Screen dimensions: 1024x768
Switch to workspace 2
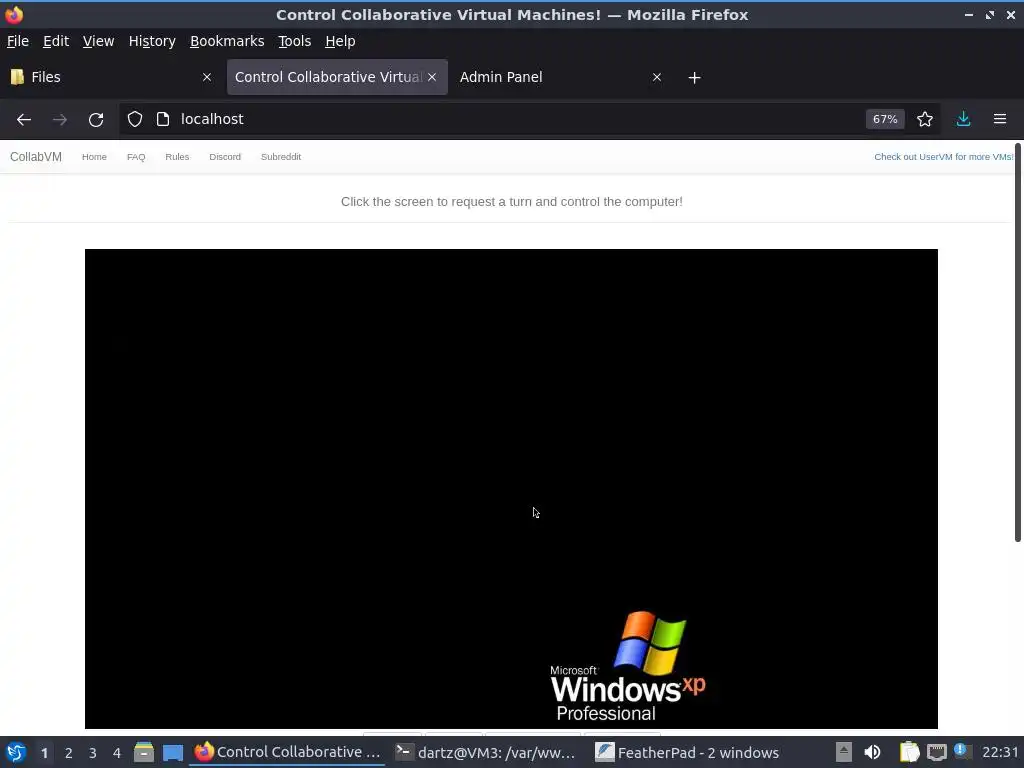[69, 753]
